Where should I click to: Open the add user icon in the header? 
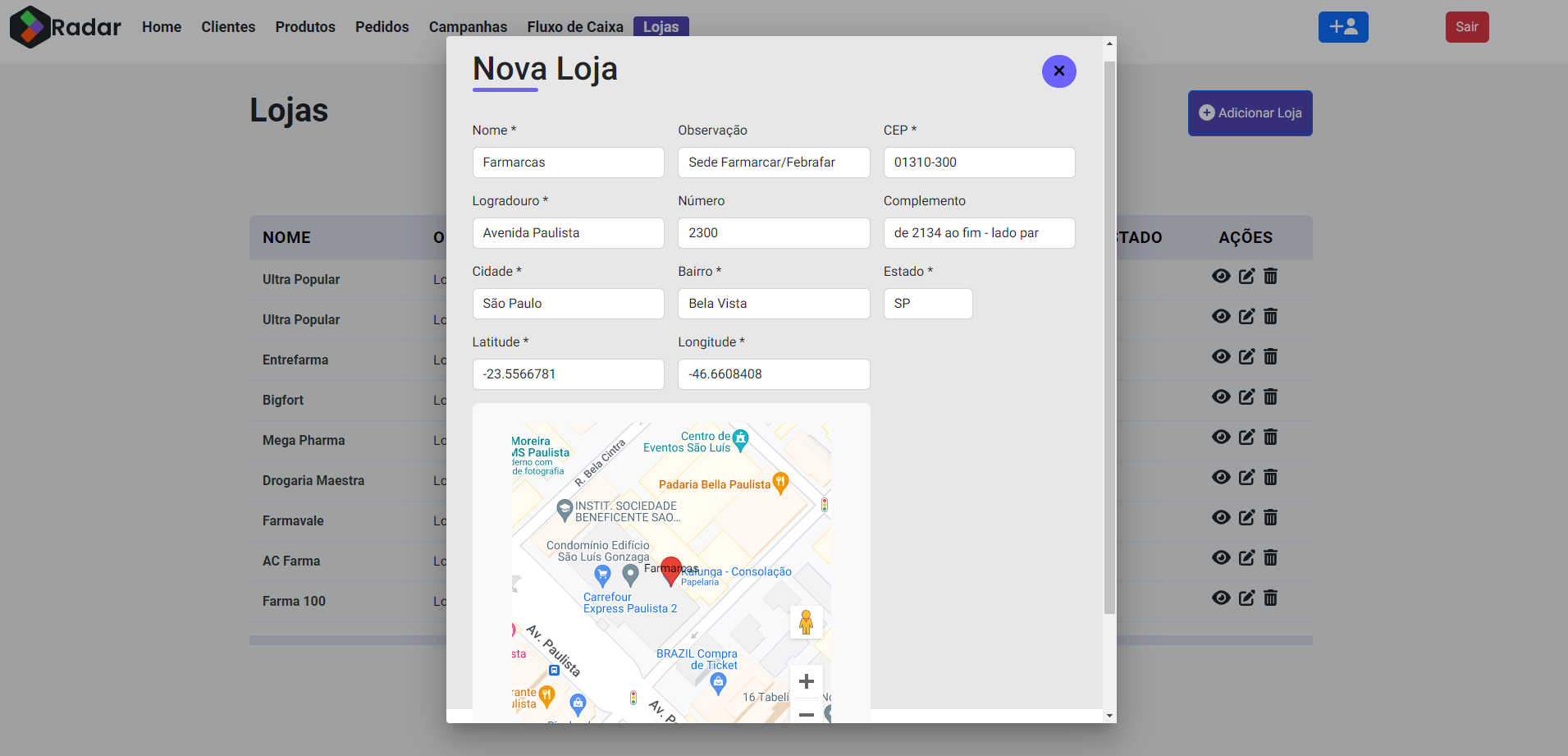pyautogui.click(x=1343, y=26)
